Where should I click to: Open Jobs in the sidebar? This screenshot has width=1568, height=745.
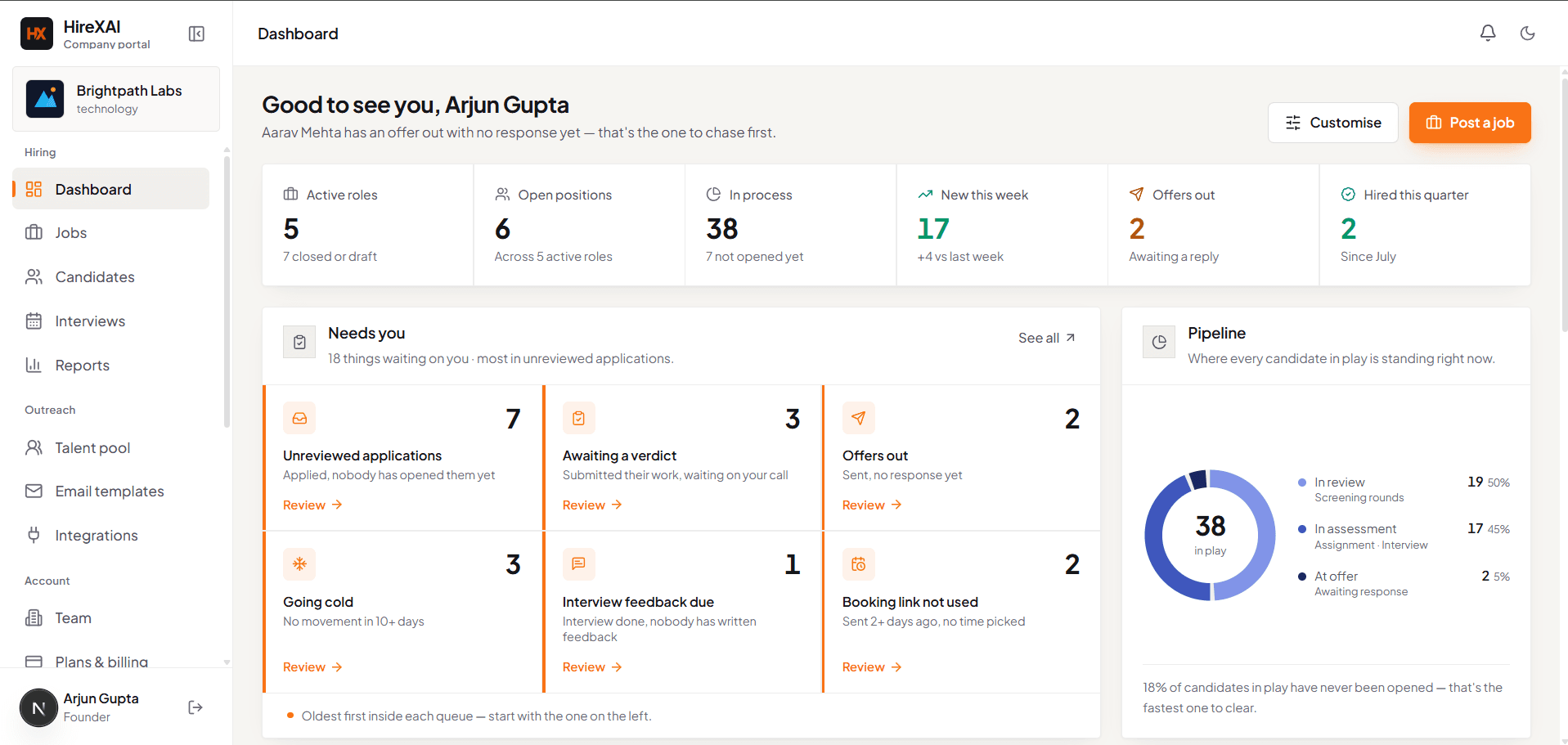click(x=111, y=233)
